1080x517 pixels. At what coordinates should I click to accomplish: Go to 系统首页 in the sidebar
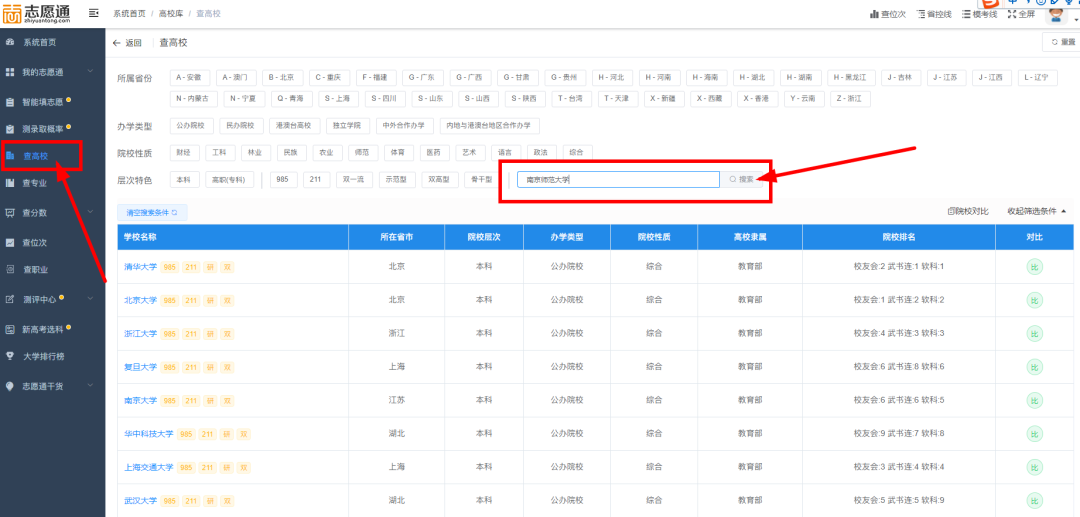pos(39,42)
